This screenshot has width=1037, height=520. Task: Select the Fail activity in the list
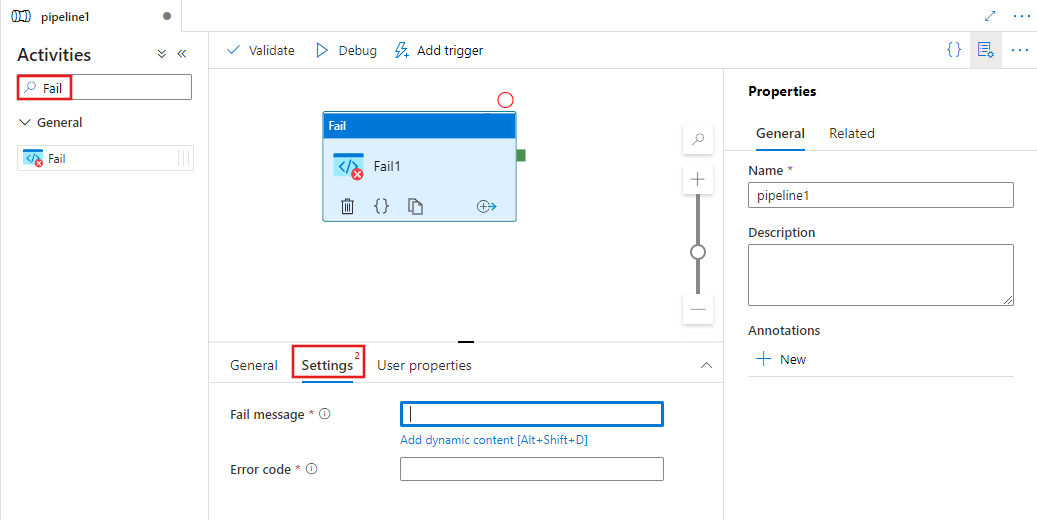pyautogui.click(x=105, y=158)
